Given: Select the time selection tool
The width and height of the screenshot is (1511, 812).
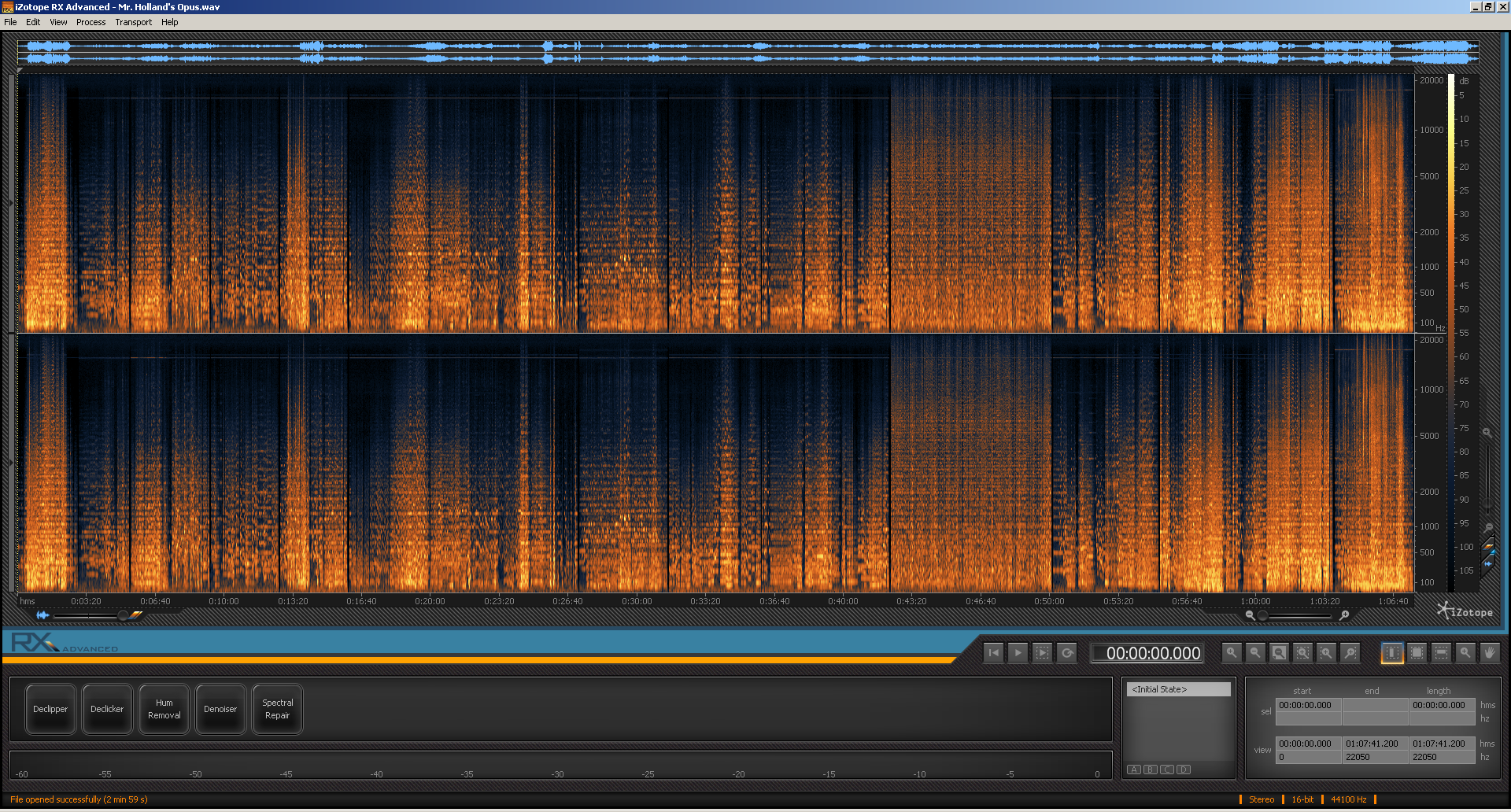Looking at the screenshot, I should click(1392, 652).
